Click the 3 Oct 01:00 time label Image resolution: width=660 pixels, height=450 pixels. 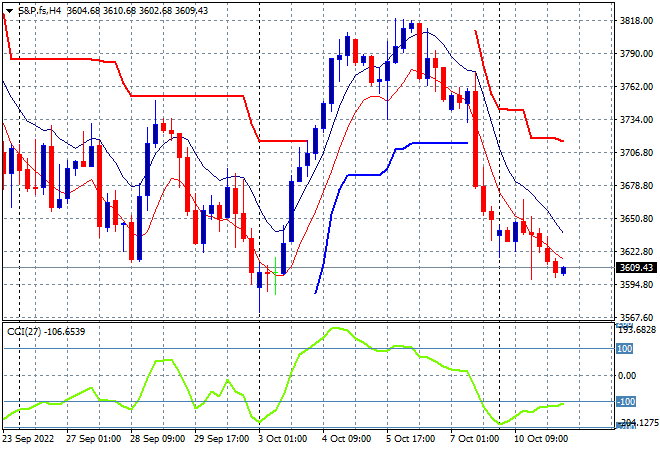(282, 439)
